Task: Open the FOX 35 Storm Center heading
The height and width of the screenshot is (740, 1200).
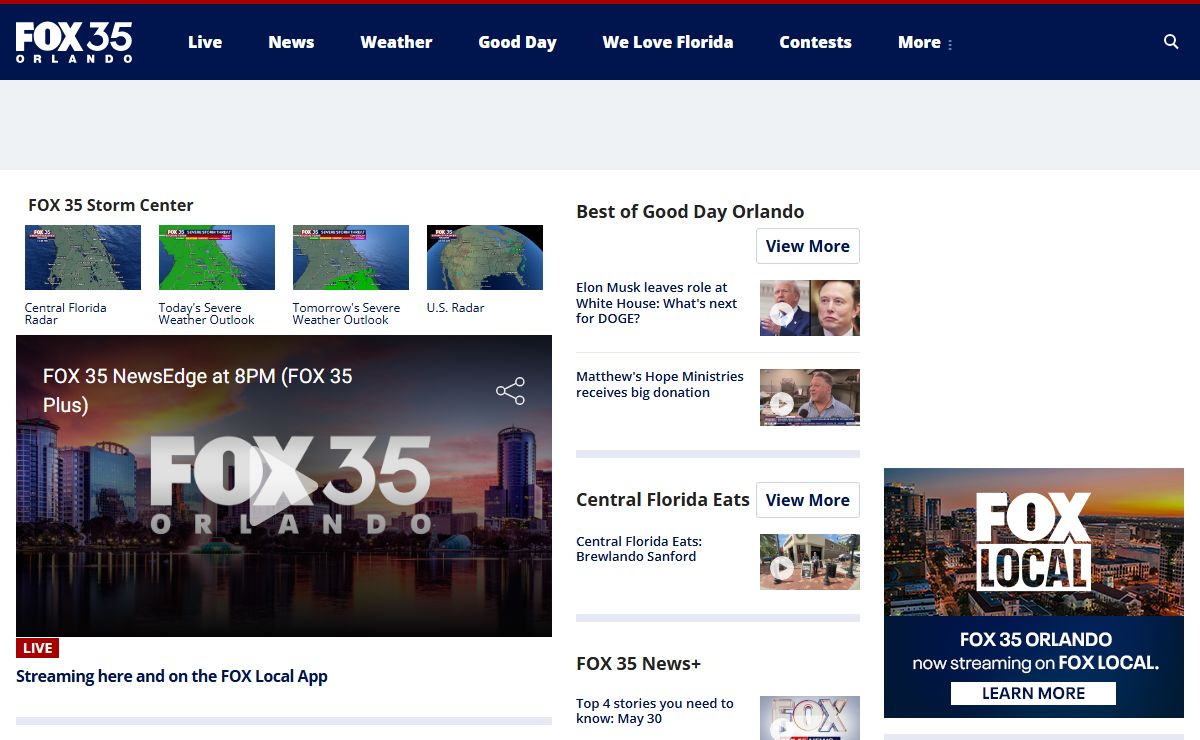Action: pyautogui.click(x=111, y=205)
